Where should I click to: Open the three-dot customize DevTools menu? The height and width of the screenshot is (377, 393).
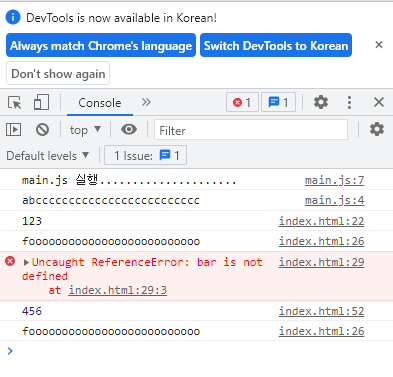click(349, 102)
